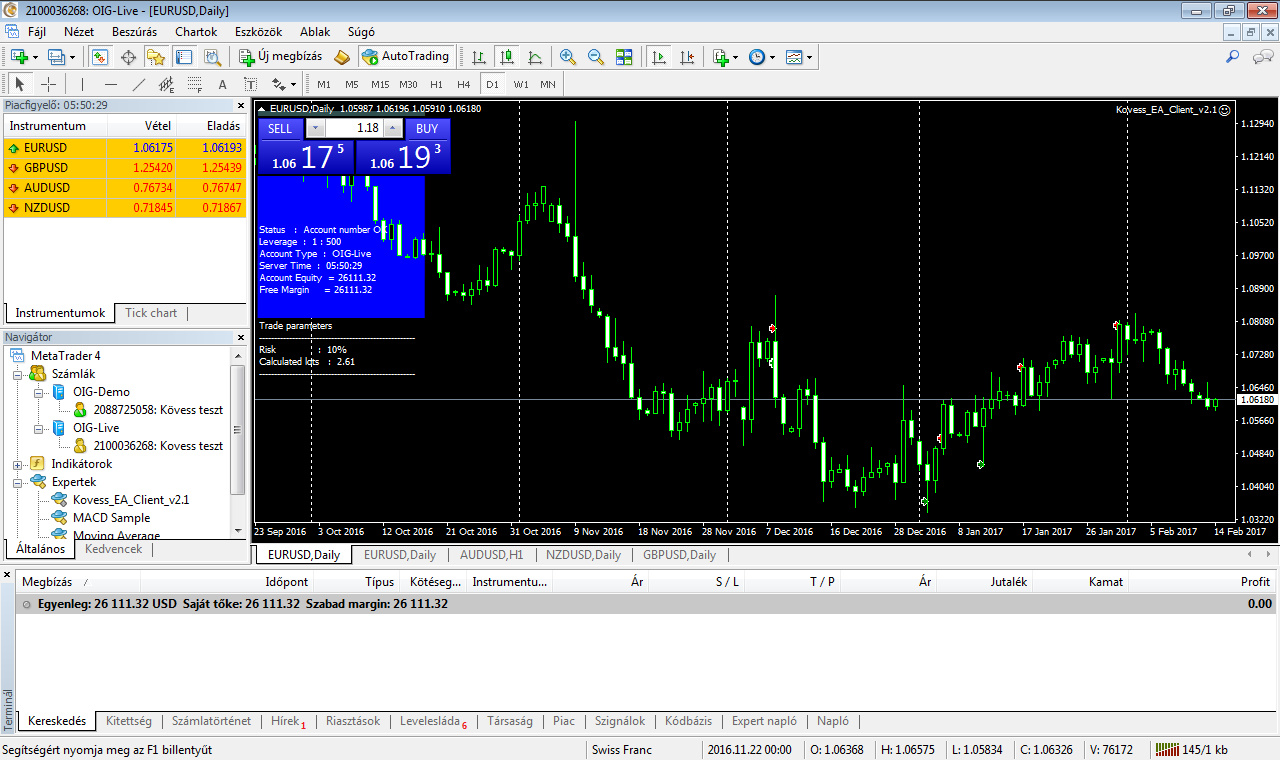Select the text label tool
This screenshot has height=760, width=1280.
pyautogui.click(x=250, y=84)
